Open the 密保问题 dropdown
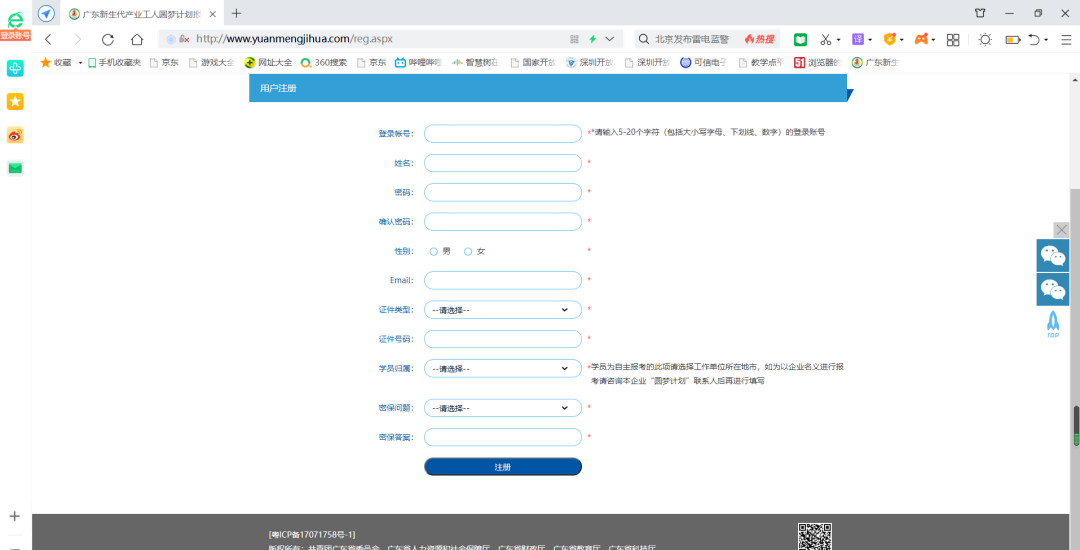Screen dimensions: 1080x550 [x=502, y=408]
